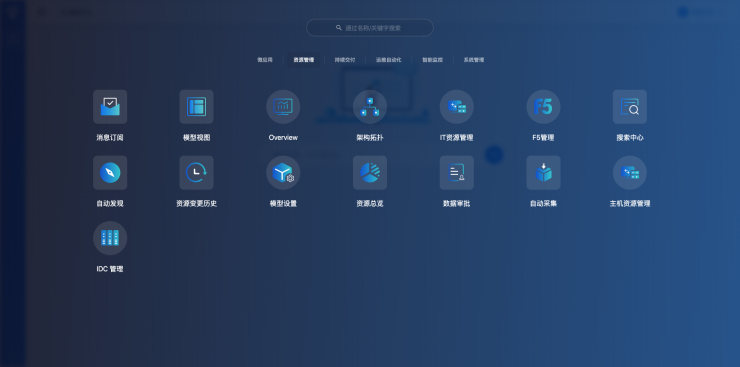Open 搜索中心 search center icon

click(x=630, y=107)
